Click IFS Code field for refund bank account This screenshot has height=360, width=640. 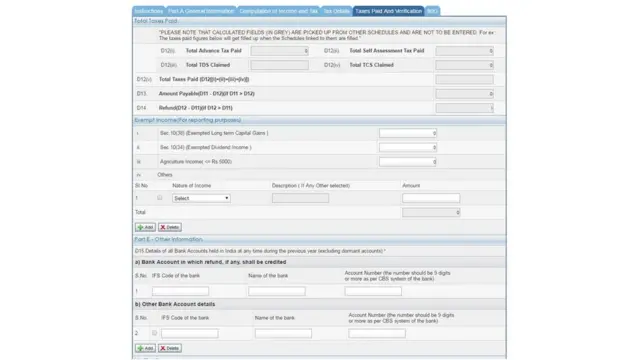180,291
